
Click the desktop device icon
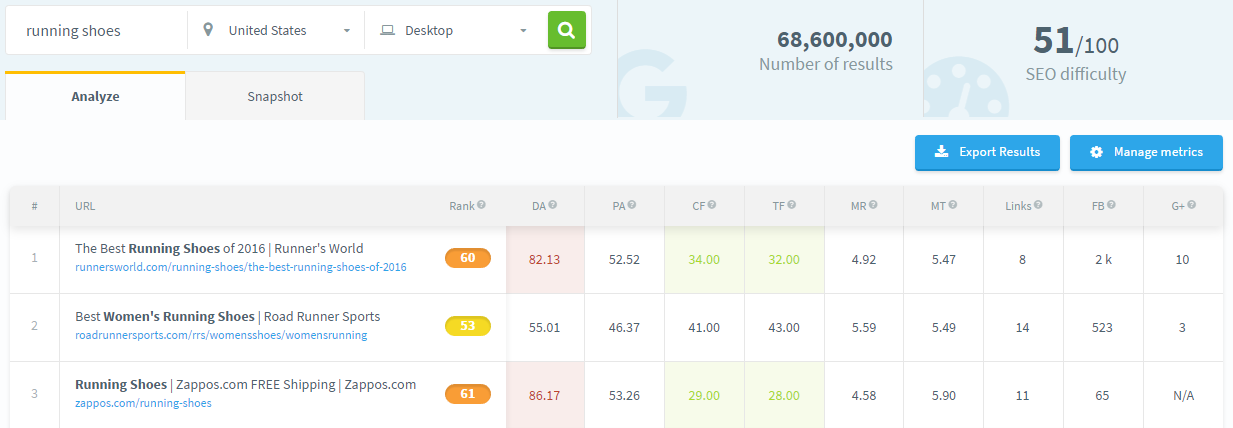pyautogui.click(x=387, y=31)
